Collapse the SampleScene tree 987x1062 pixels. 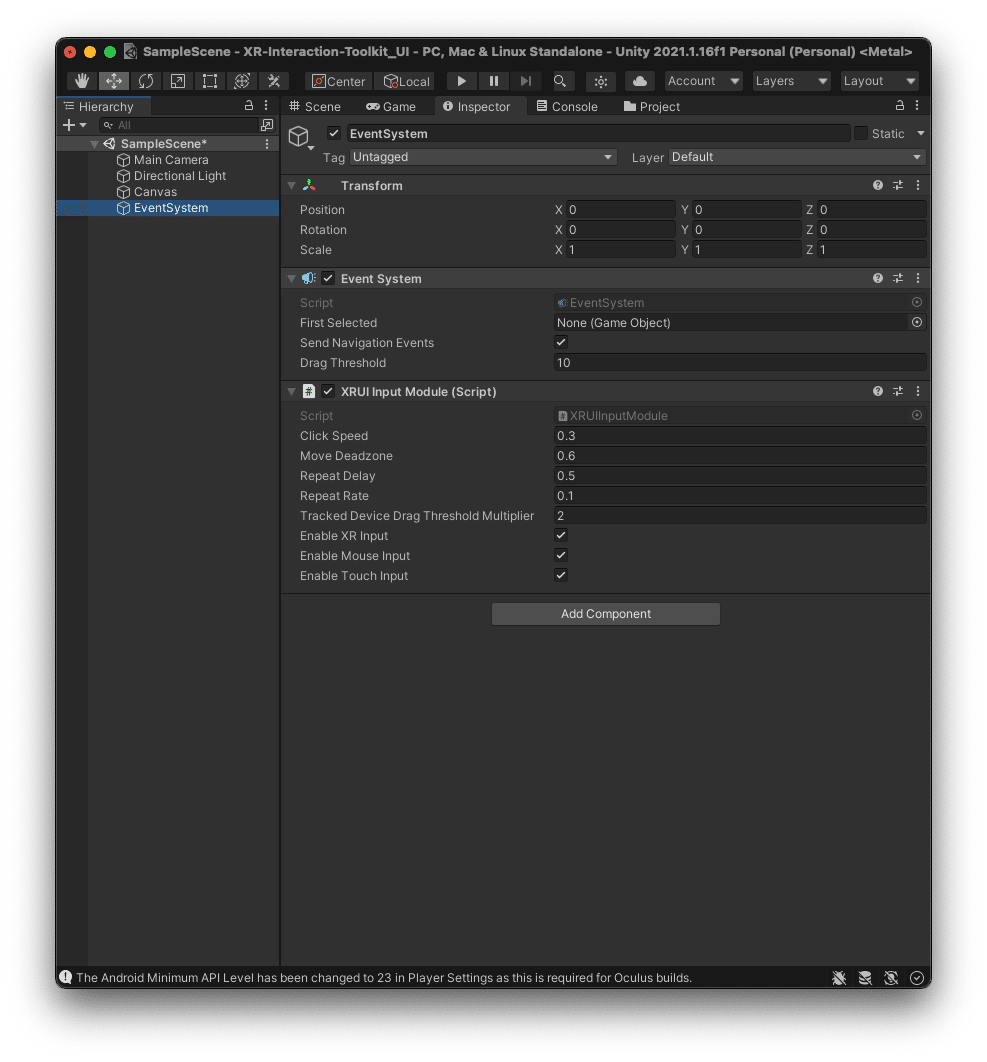pyautogui.click(x=94, y=144)
